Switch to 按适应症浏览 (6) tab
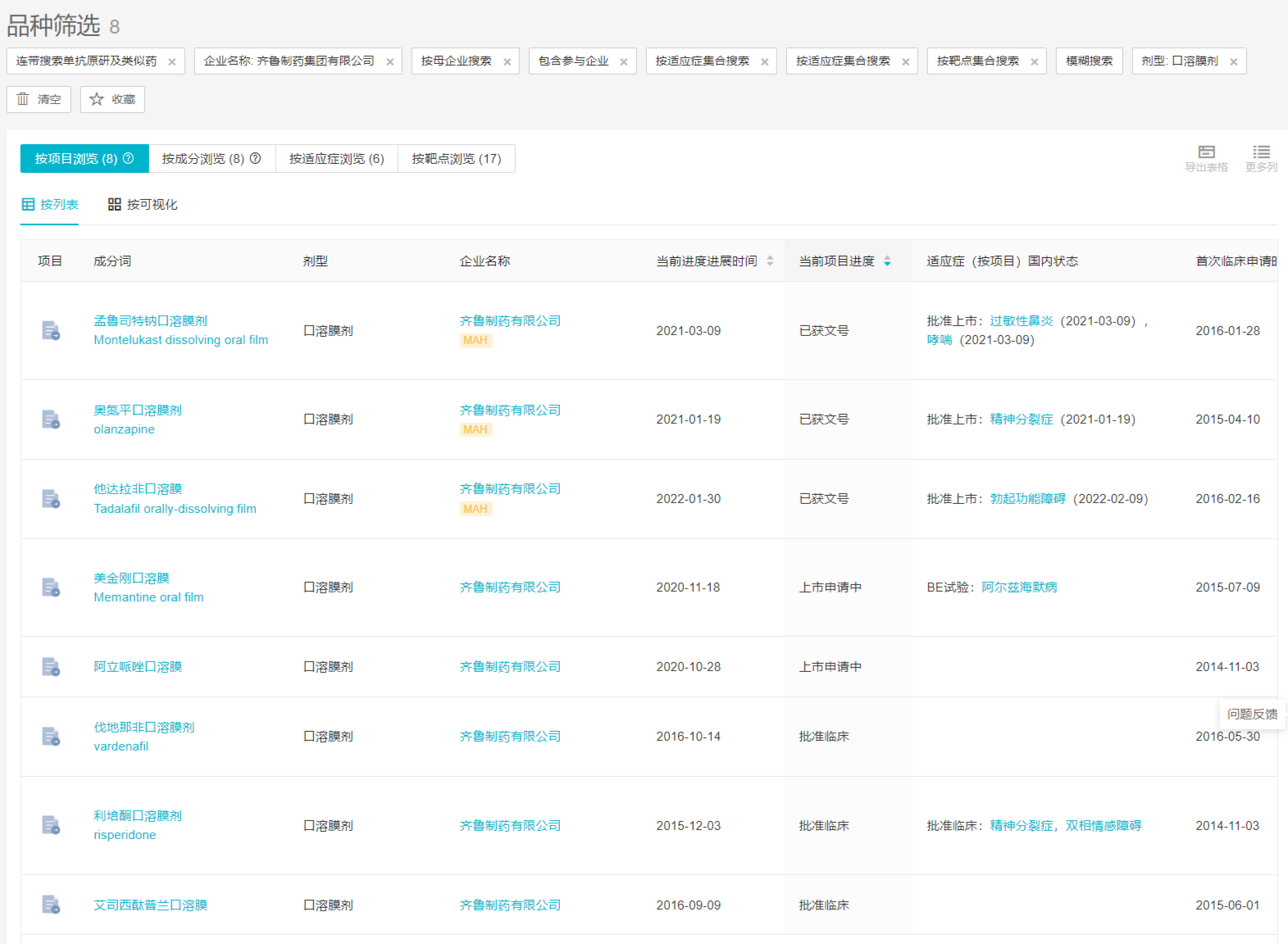The height and width of the screenshot is (944, 1288). (x=336, y=159)
